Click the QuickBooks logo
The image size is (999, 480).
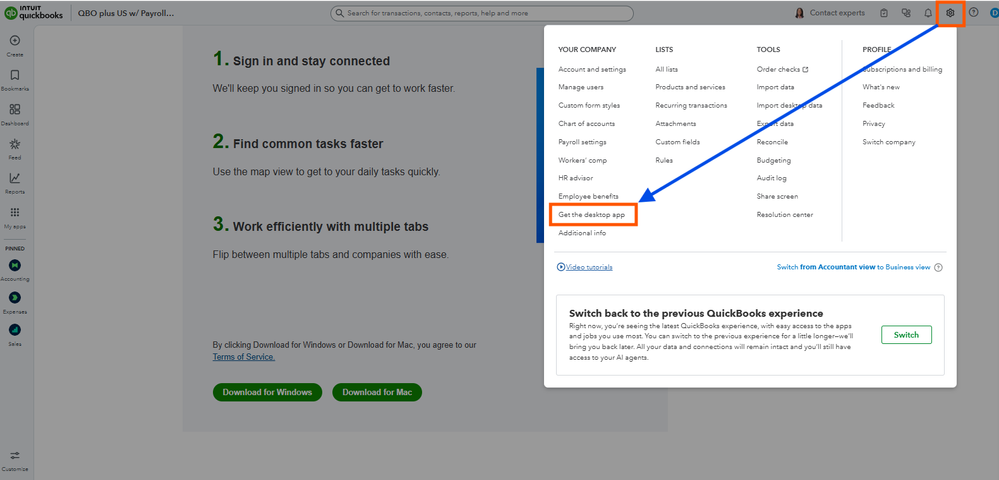pyautogui.click(x=34, y=13)
